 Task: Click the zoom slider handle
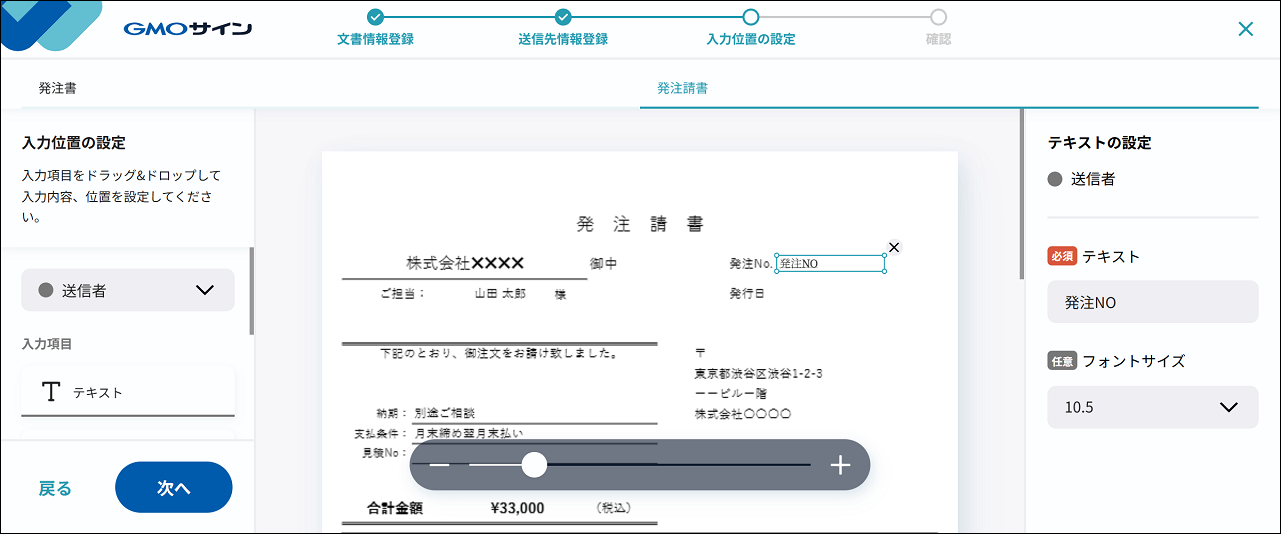[x=534, y=465]
